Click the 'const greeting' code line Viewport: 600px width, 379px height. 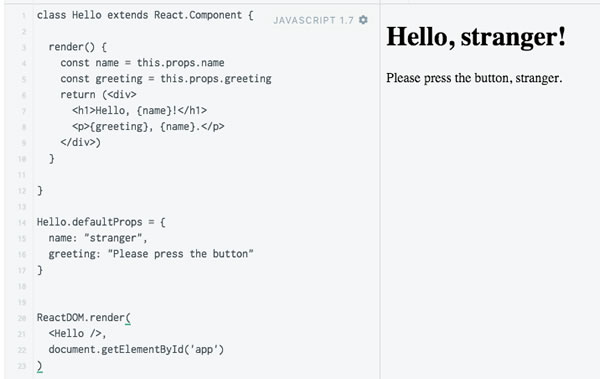pyautogui.click(x=166, y=79)
